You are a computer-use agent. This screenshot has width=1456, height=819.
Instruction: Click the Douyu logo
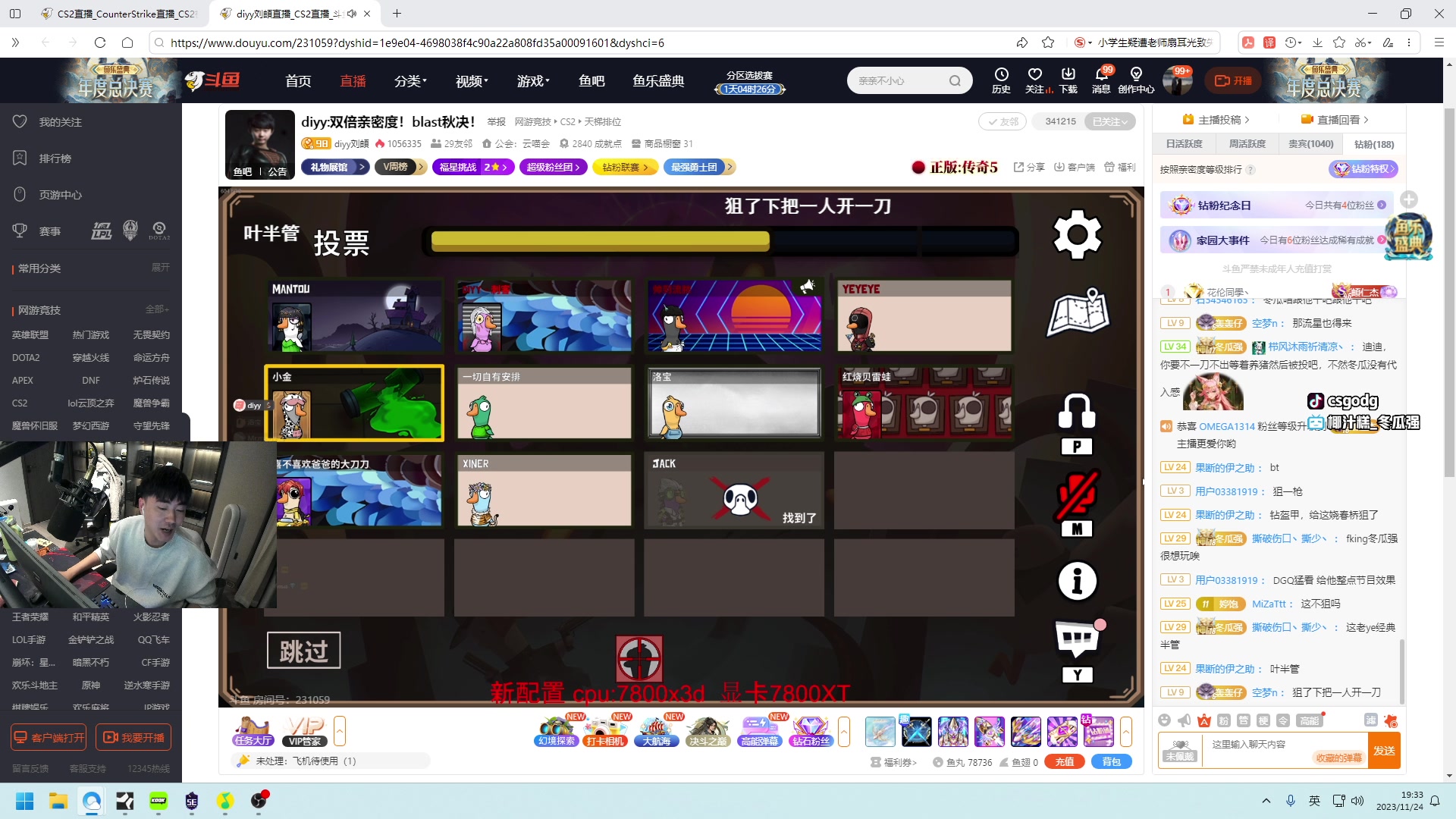pos(213,80)
